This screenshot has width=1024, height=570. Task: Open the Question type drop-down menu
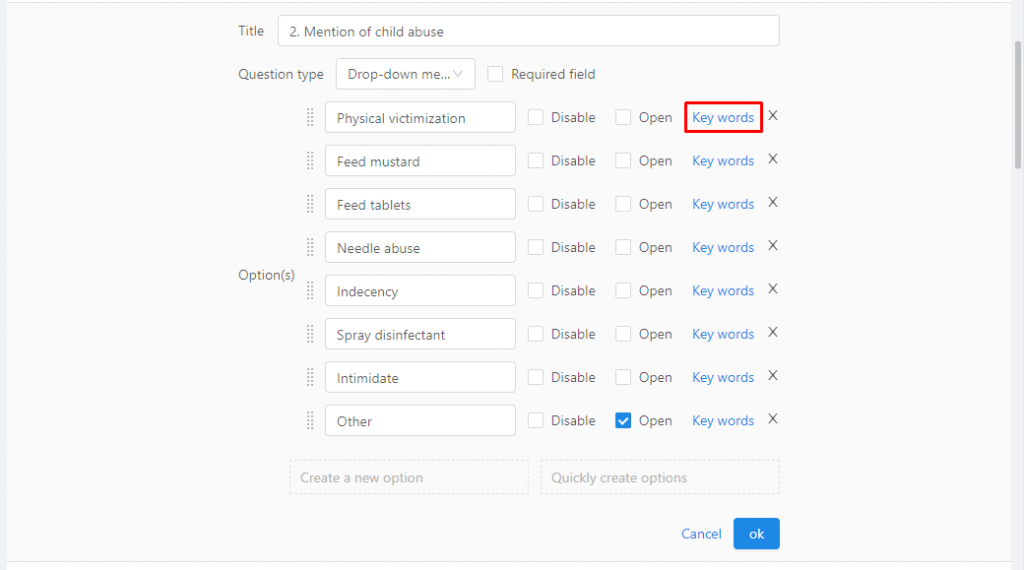[406, 74]
